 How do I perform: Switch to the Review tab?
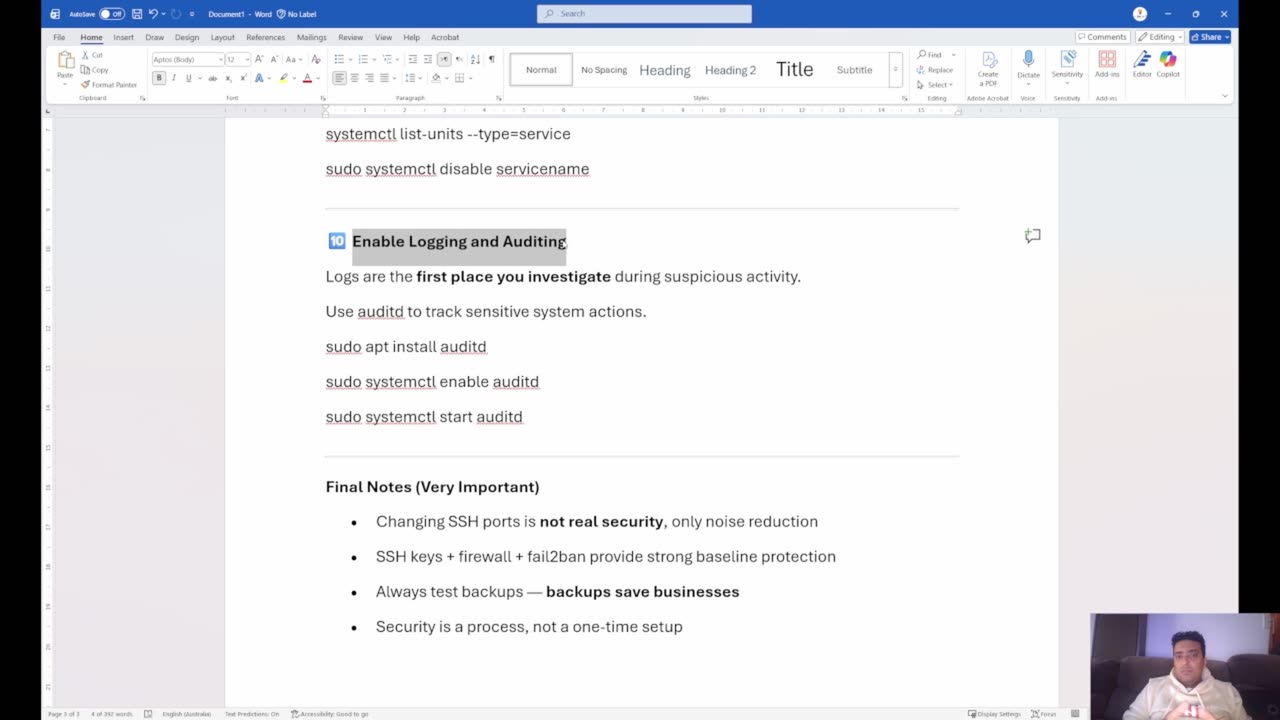[x=350, y=37]
